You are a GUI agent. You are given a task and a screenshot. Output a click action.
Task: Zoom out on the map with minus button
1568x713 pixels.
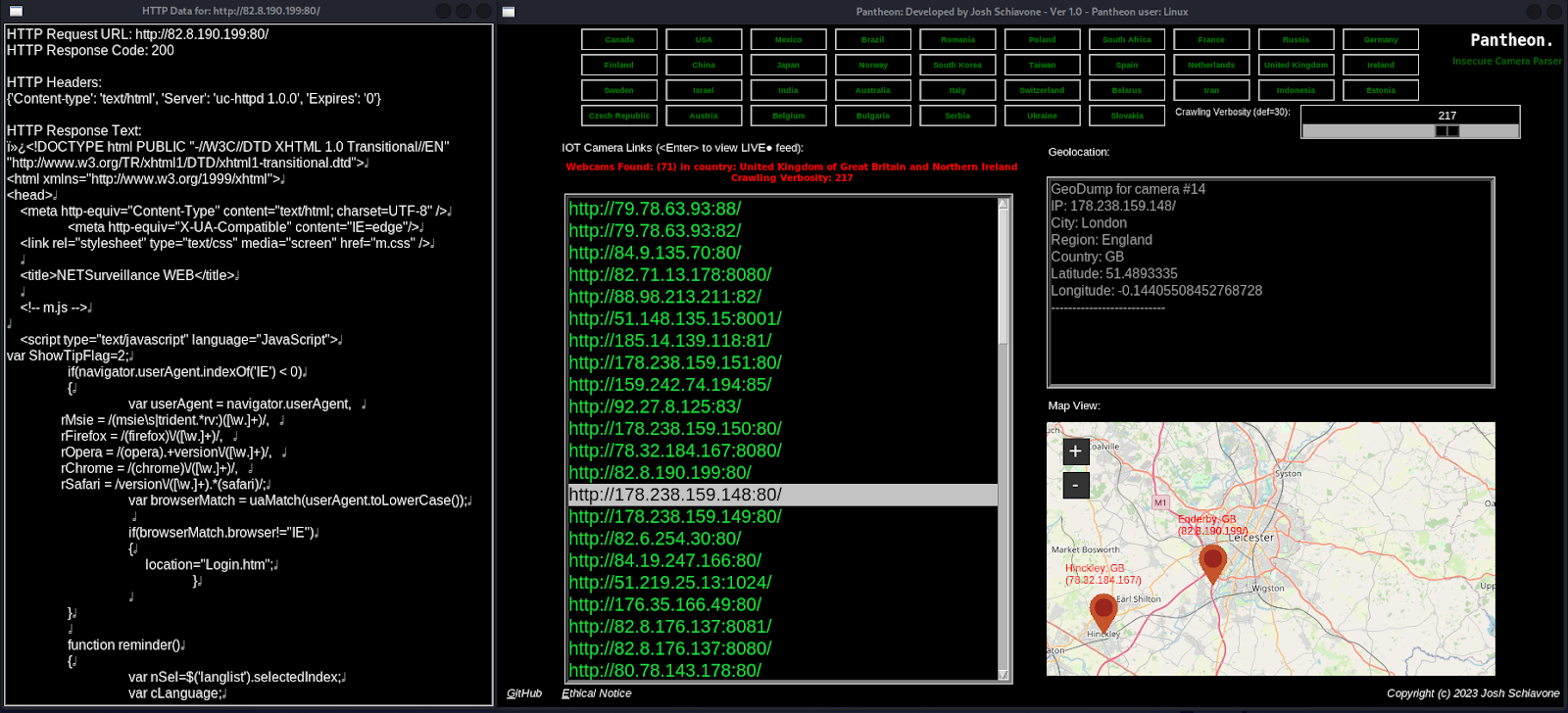[1075, 485]
